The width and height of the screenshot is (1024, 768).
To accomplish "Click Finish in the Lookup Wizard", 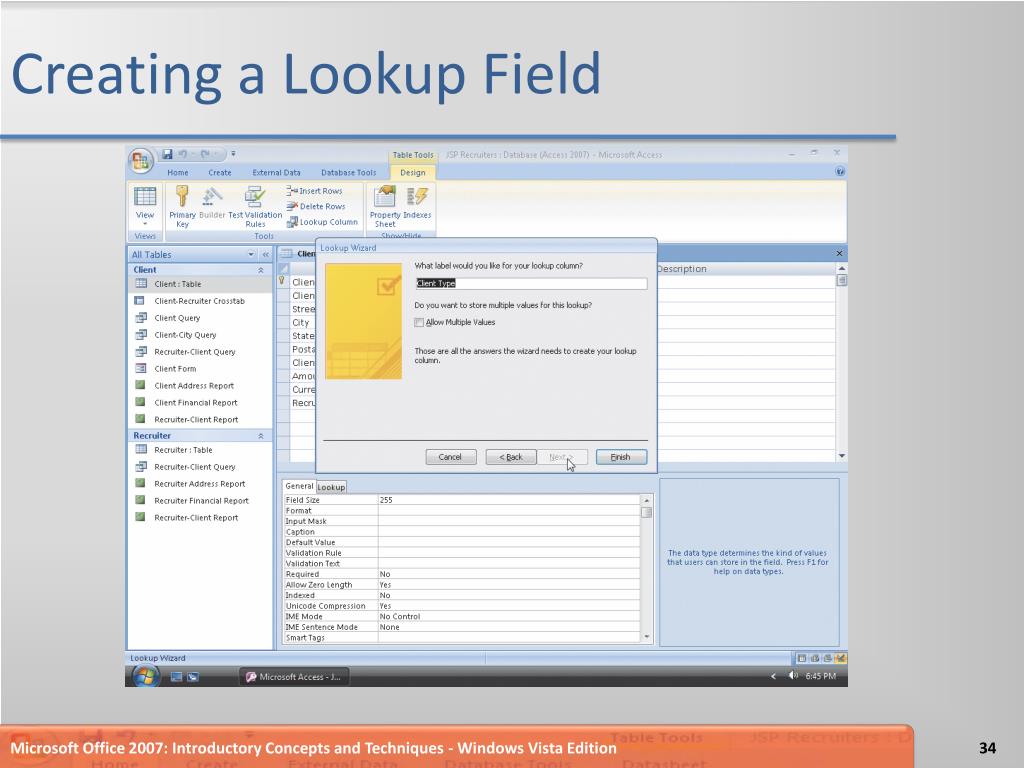I will coord(620,457).
